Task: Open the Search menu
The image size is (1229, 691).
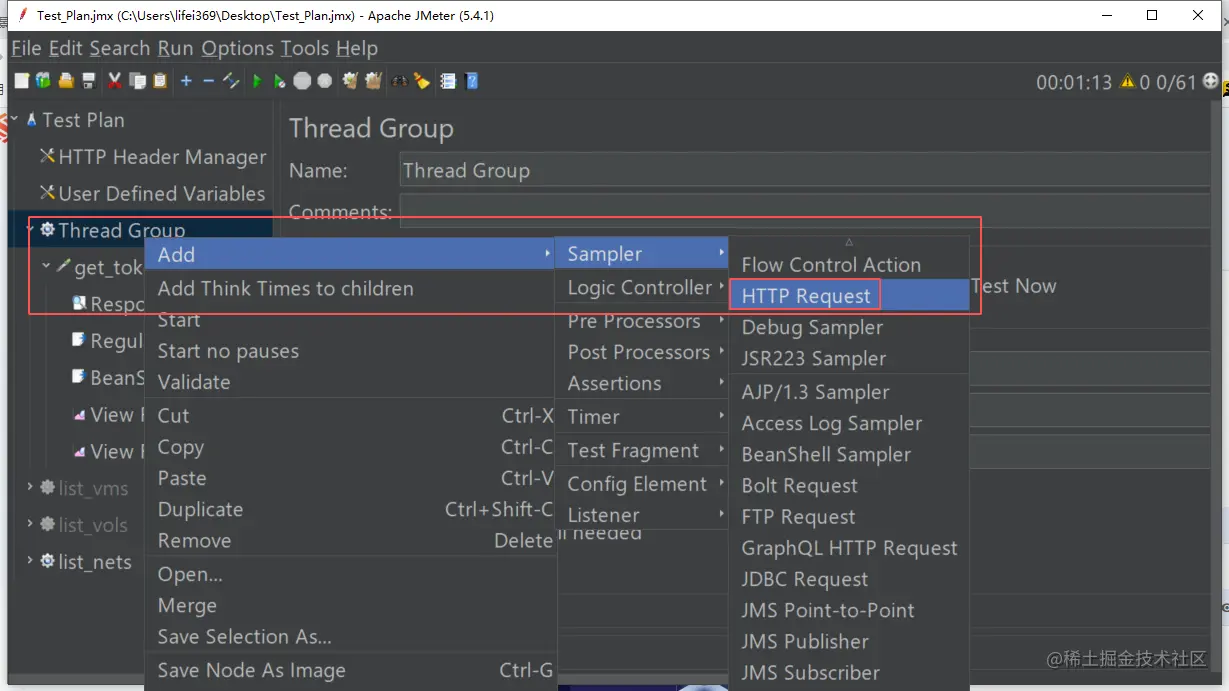Action: tap(119, 48)
